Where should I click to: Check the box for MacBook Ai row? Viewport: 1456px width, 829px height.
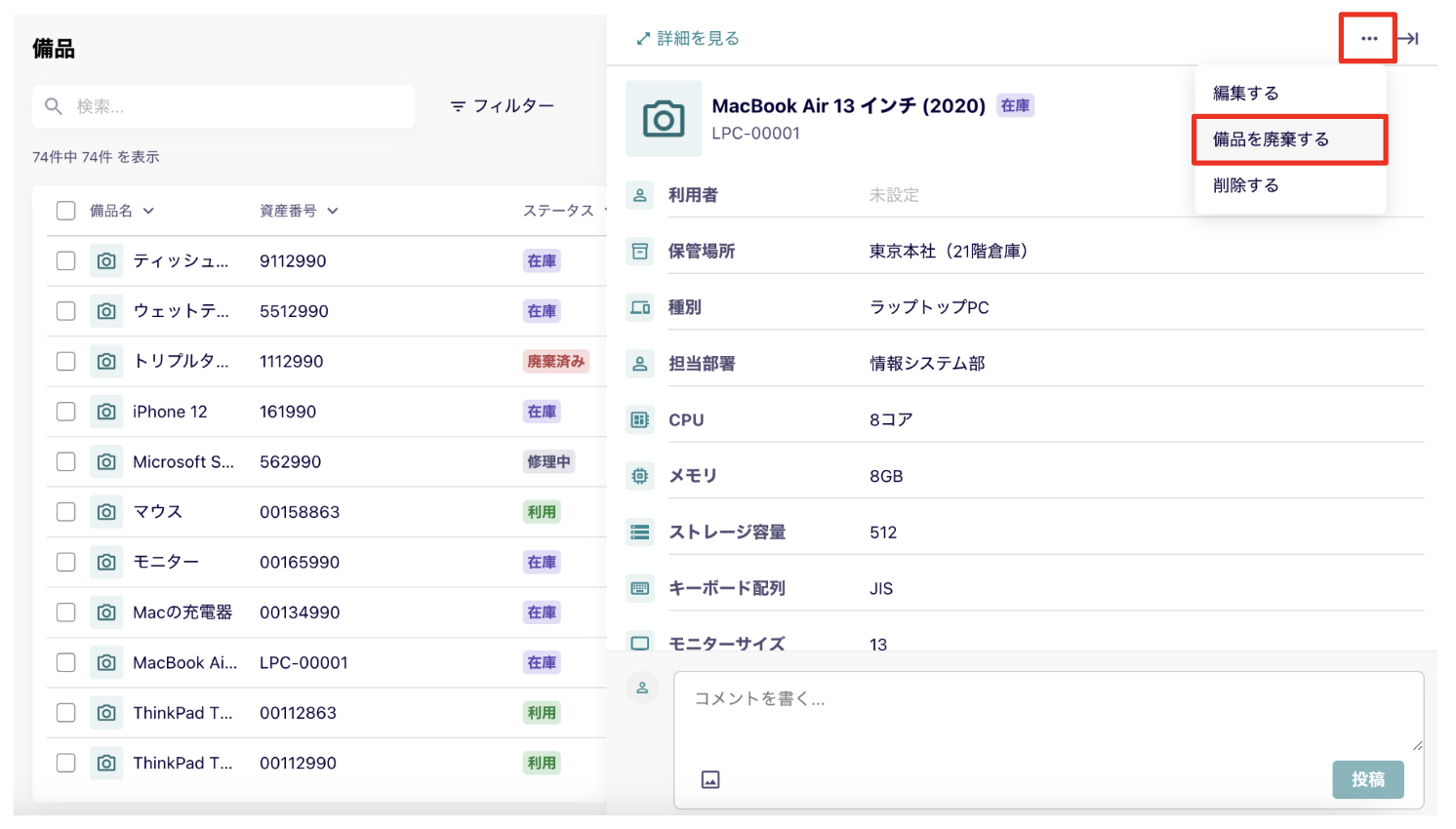pyautogui.click(x=66, y=663)
